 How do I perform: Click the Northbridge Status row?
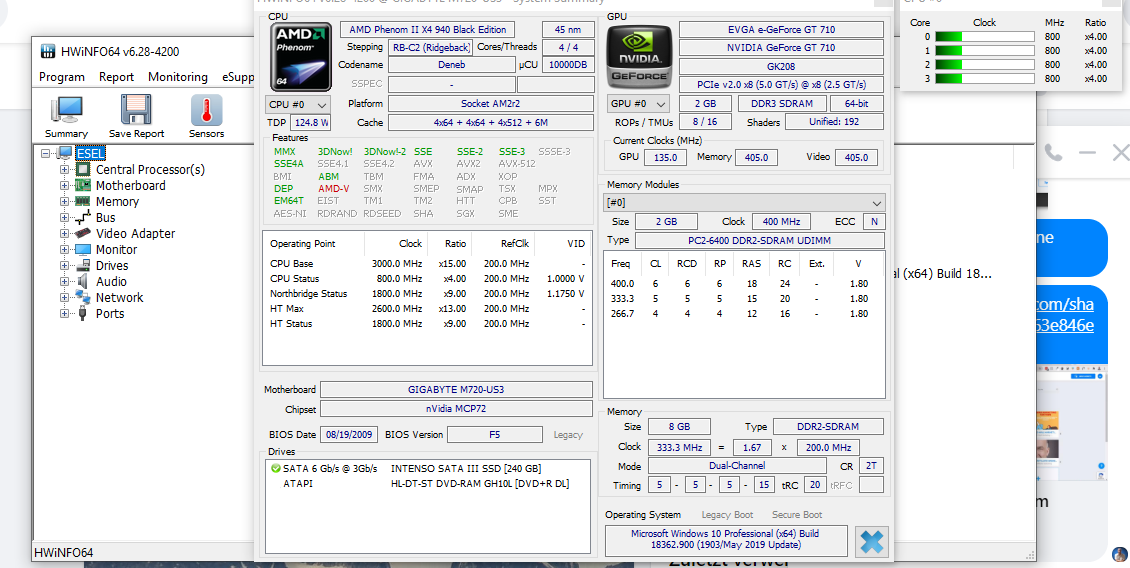pos(427,293)
